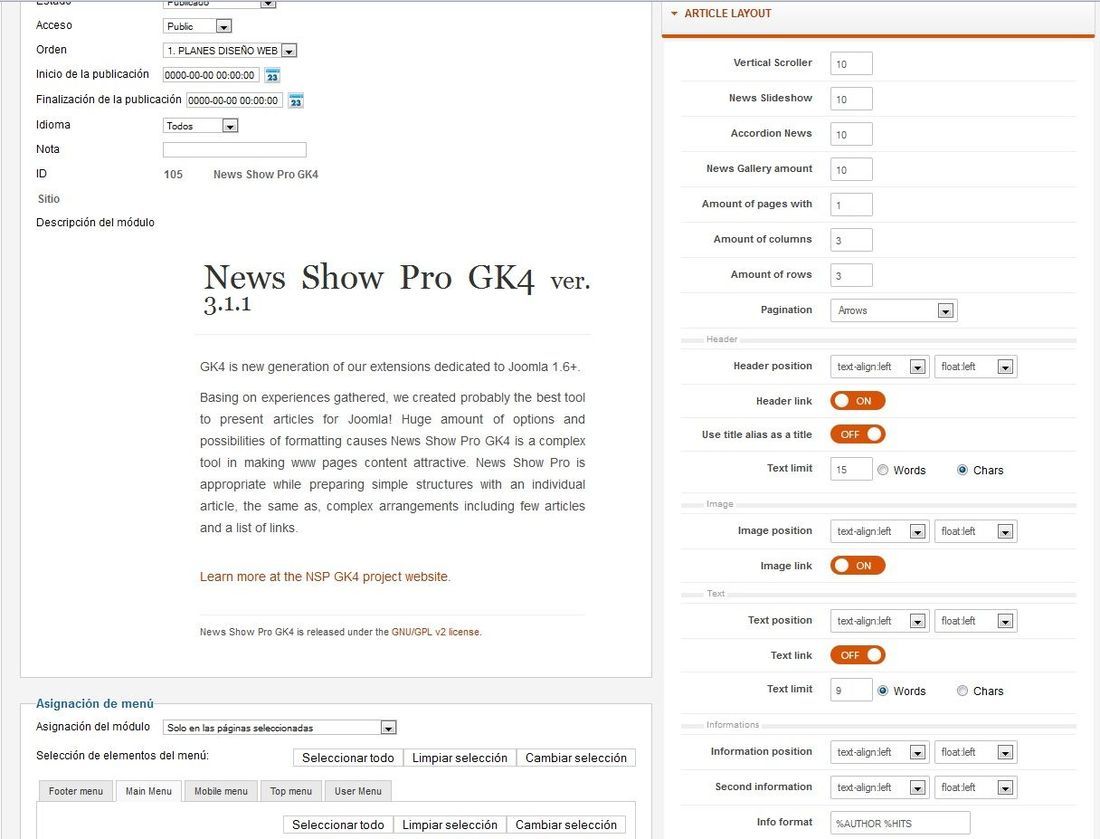Click Limpiar selección inside Main Menu tab
Viewport: 1100px width, 839px height.
pos(450,825)
